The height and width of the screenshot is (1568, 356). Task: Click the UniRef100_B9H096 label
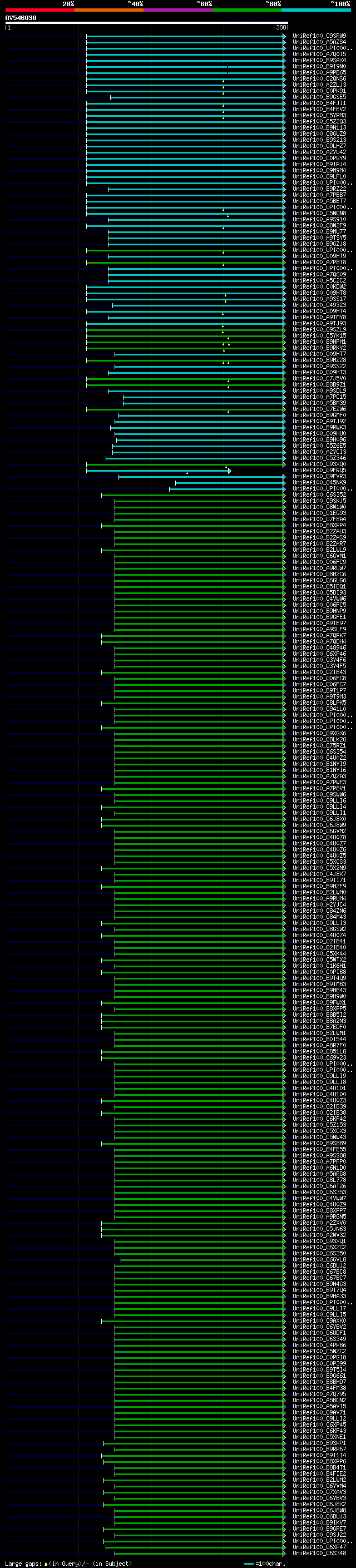tap(319, 439)
